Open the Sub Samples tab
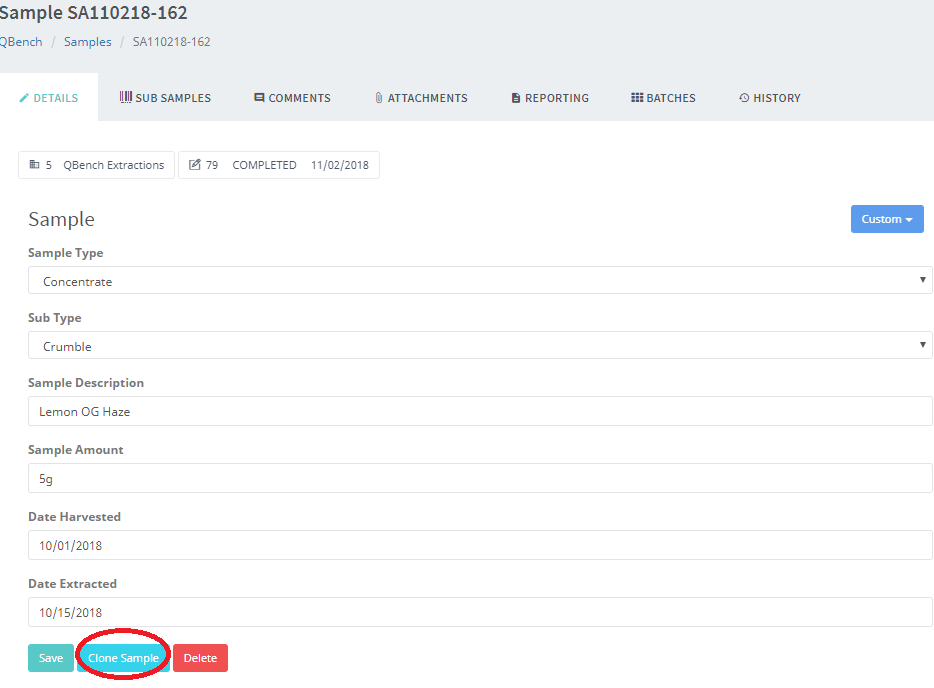934x688 pixels. [x=165, y=98]
